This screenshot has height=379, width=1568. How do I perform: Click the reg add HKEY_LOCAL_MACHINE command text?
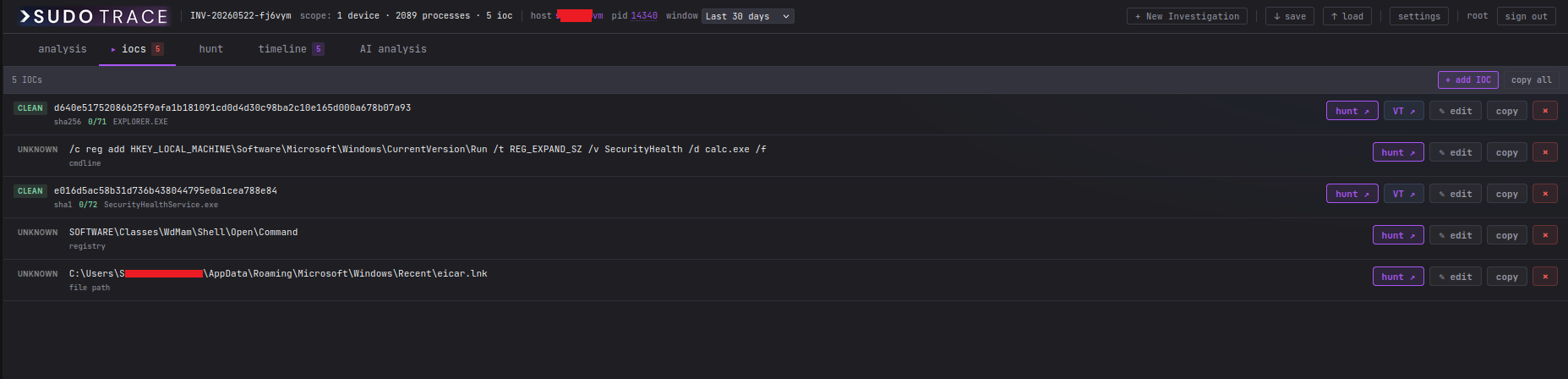click(x=418, y=149)
